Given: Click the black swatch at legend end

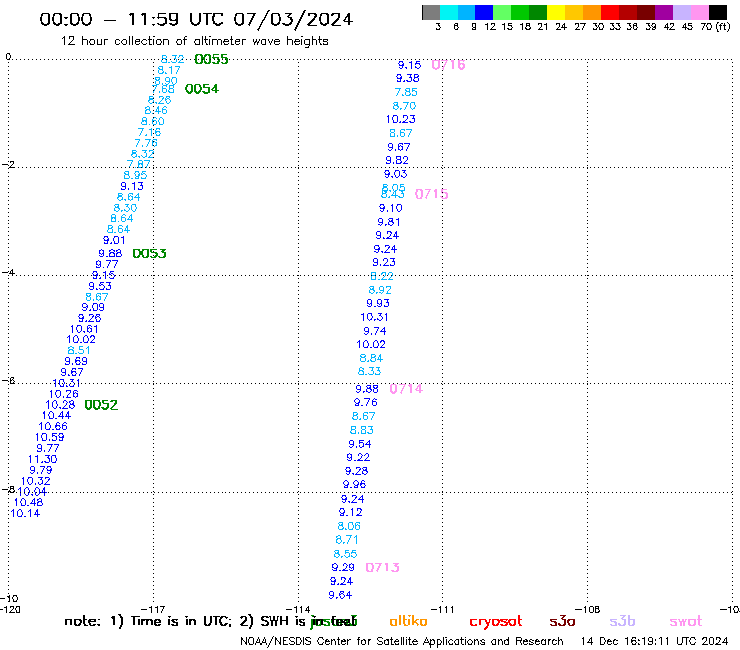Looking at the screenshot, I should (718, 12).
